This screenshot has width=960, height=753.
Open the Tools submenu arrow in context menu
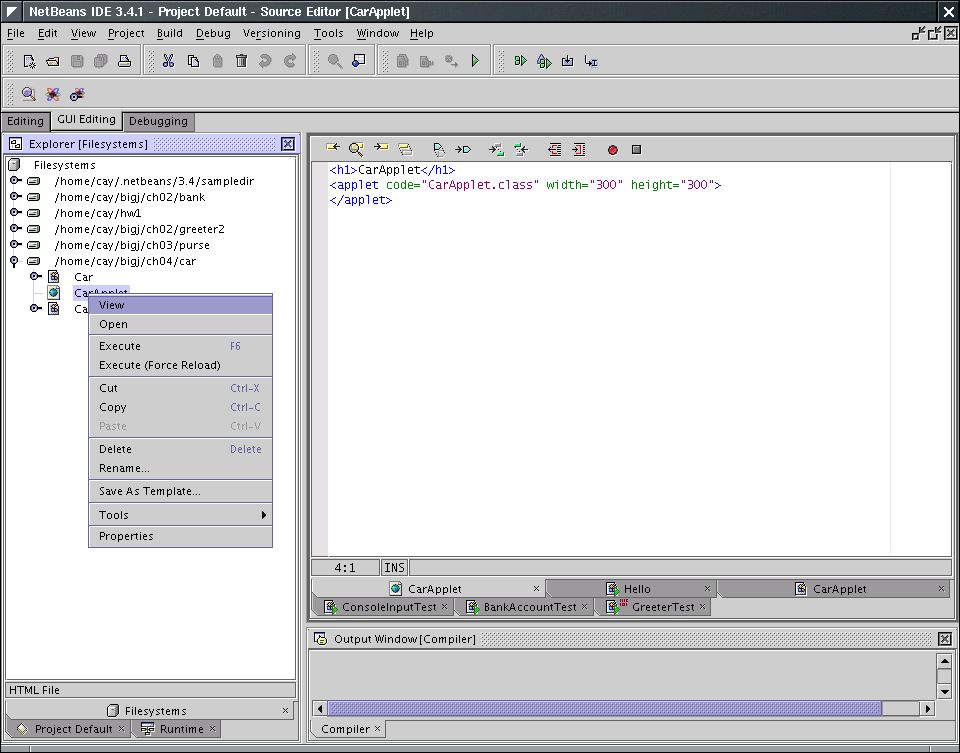pos(264,515)
